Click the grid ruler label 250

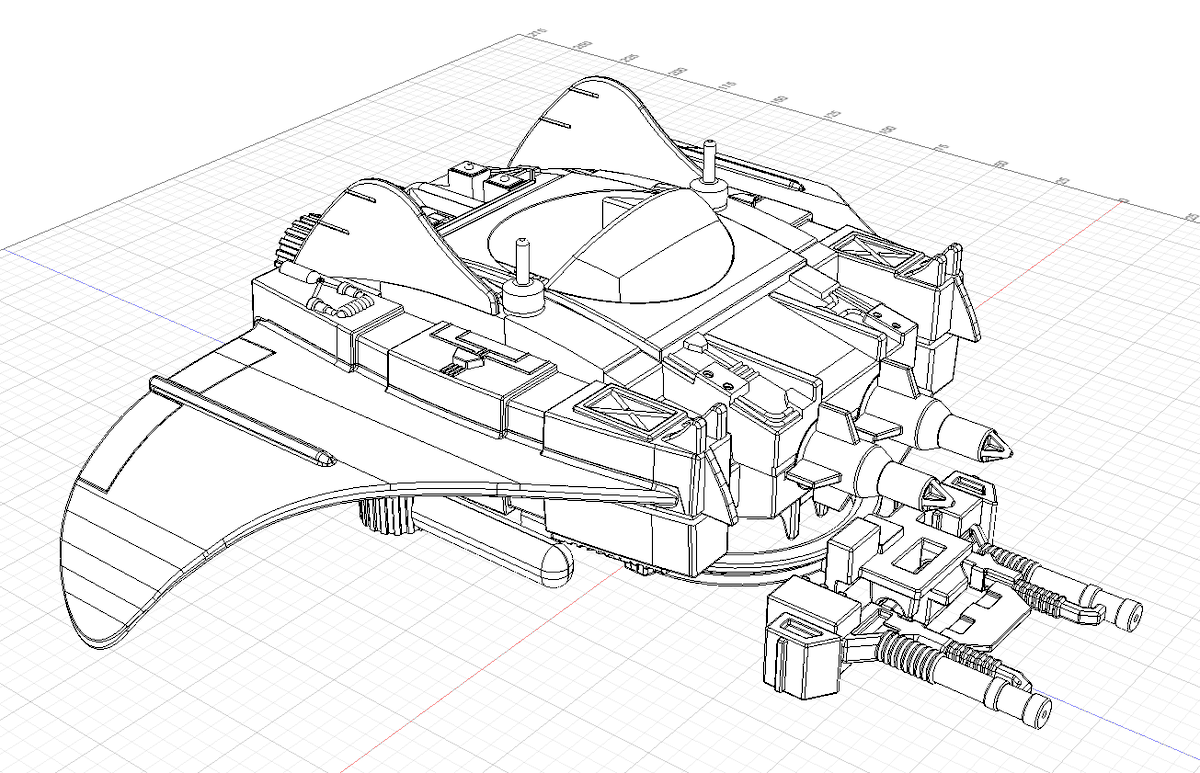click(585, 45)
